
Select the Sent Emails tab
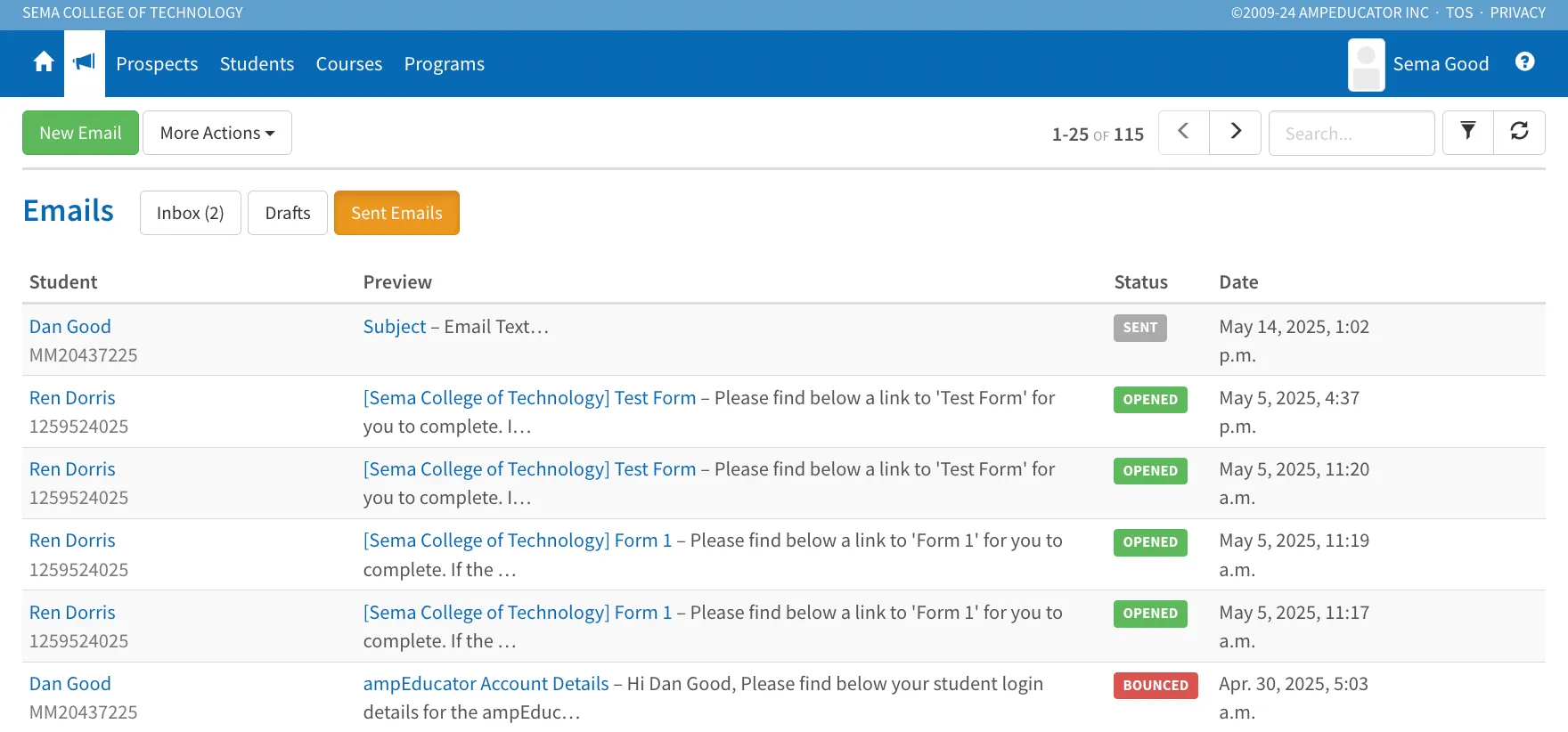pos(396,213)
